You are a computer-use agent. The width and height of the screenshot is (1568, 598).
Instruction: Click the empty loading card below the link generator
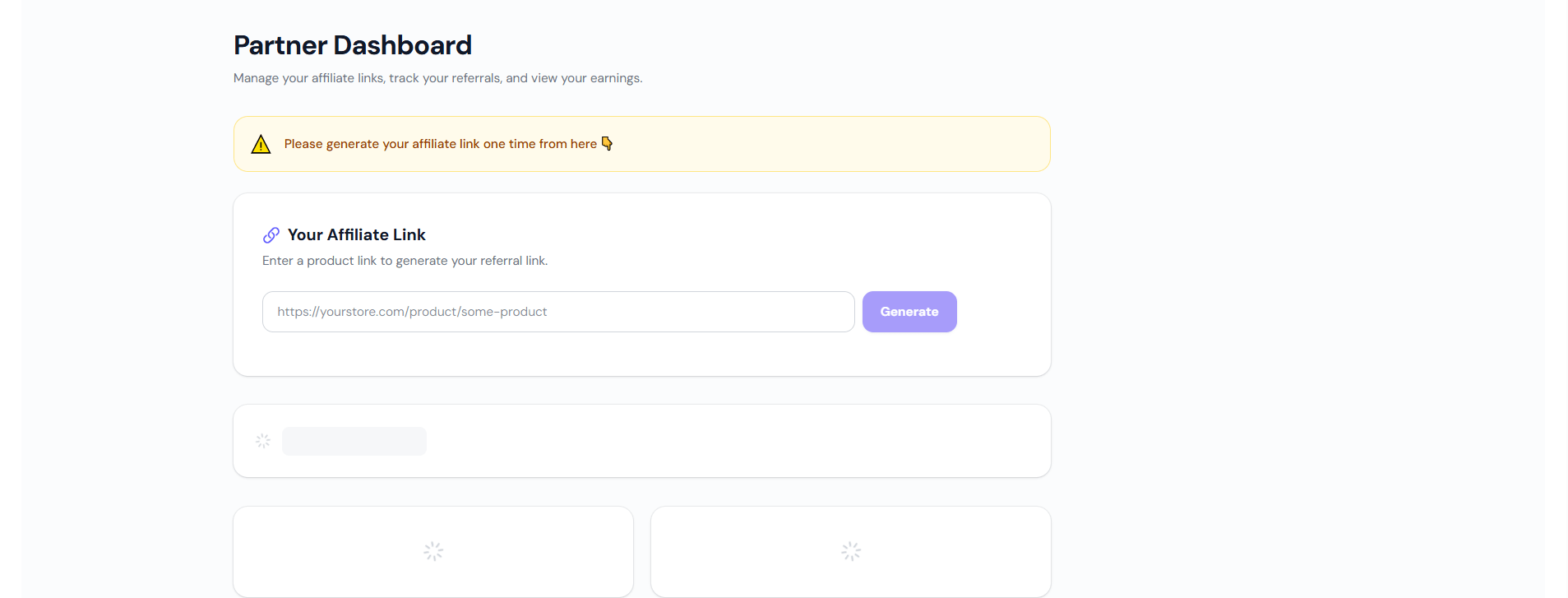pyautogui.click(x=641, y=440)
